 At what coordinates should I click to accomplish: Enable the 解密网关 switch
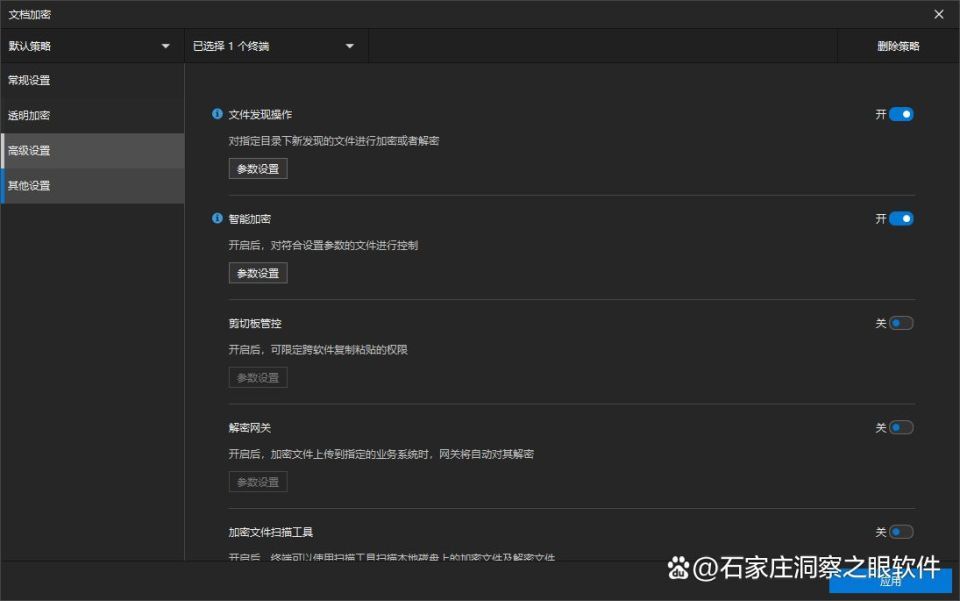901,427
